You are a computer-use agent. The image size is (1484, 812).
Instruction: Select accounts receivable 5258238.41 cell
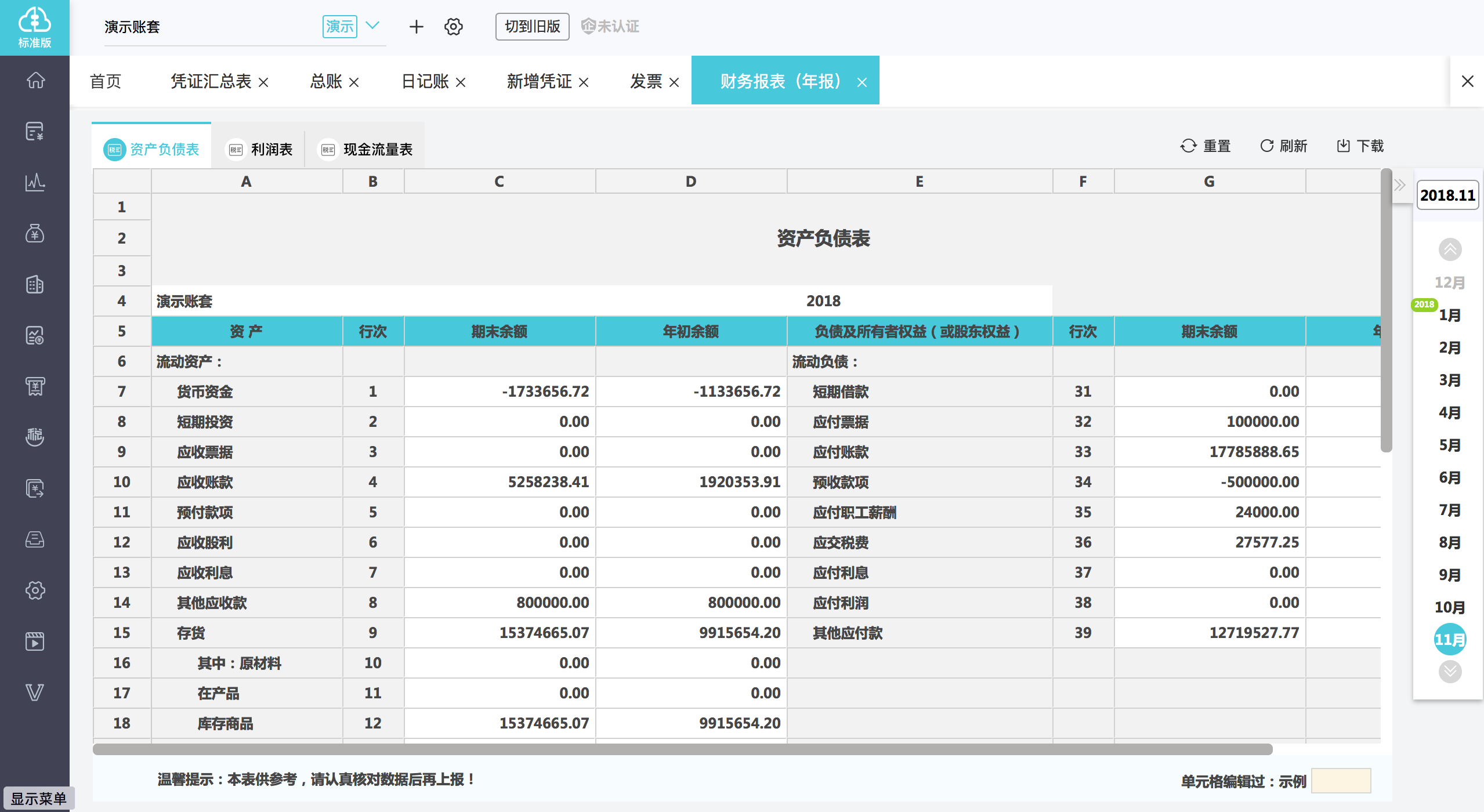click(x=500, y=482)
